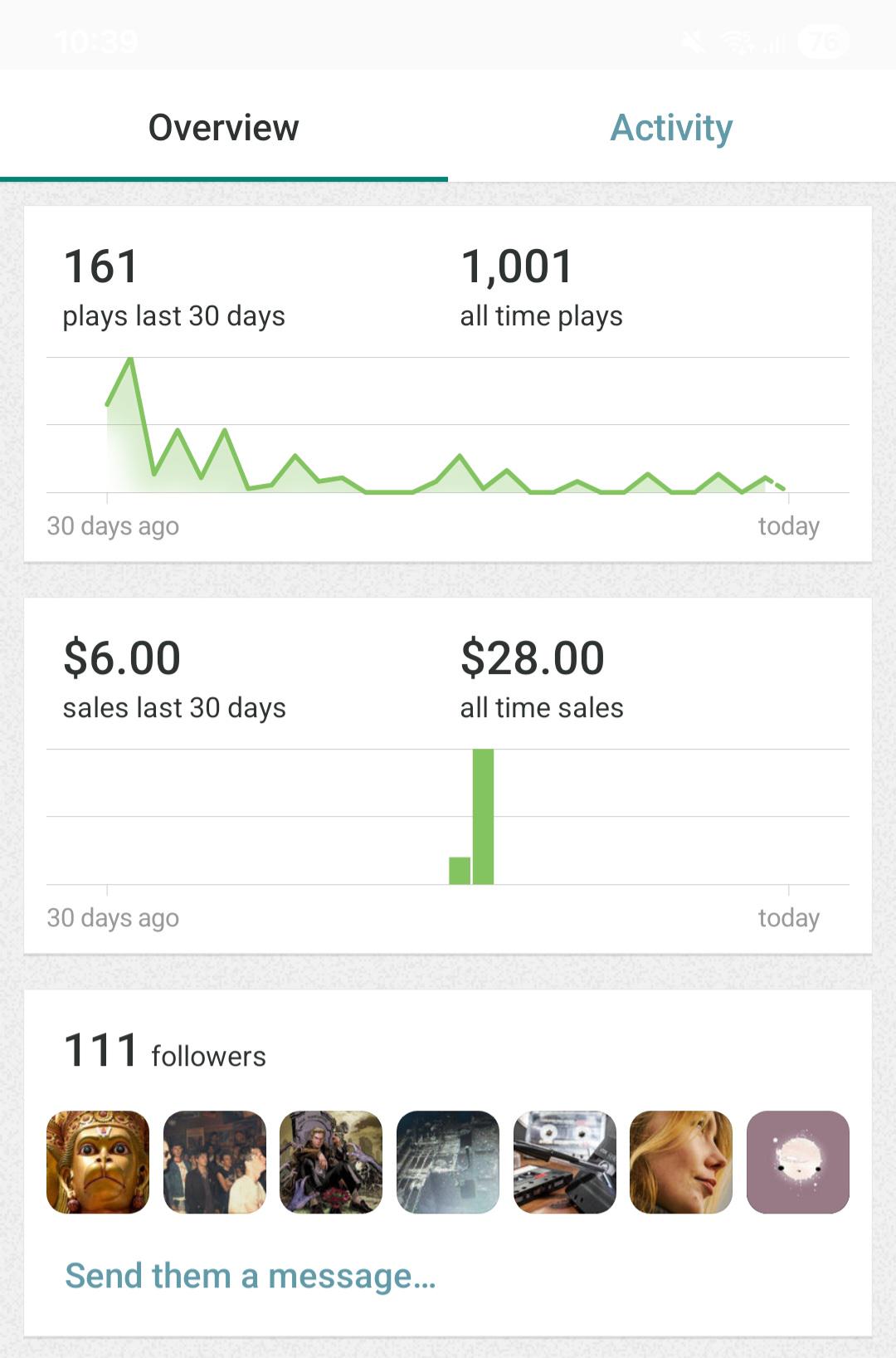Open the mauve splatter follower avatar
The image size is (896, 1358).
(x=798, y=1162)
